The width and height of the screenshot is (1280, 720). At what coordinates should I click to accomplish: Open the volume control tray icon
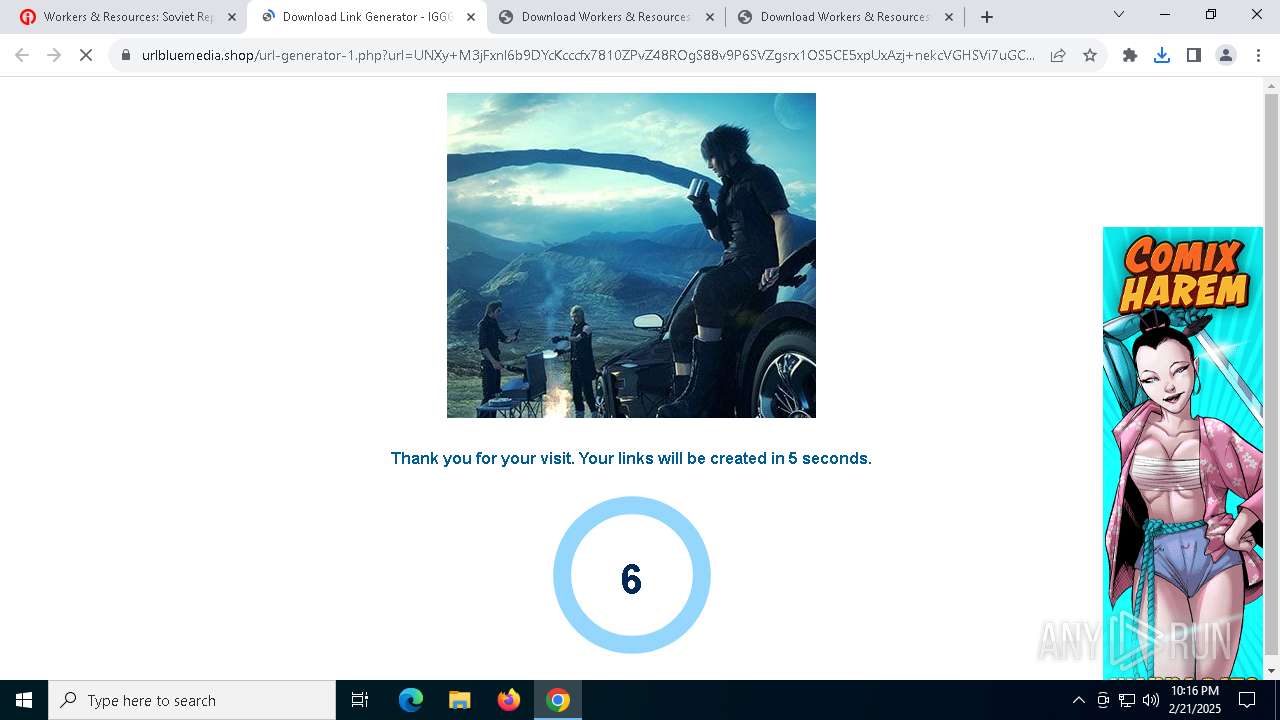point(1151,700)
